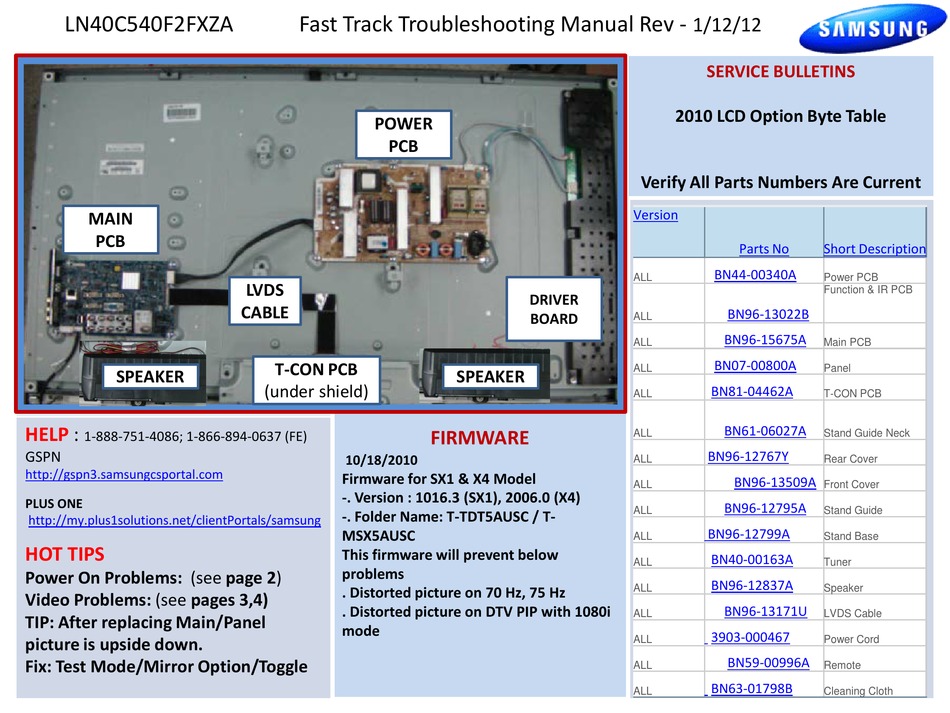Open the gspn3.samsungcsportal.com link

(x=124, y=474)
